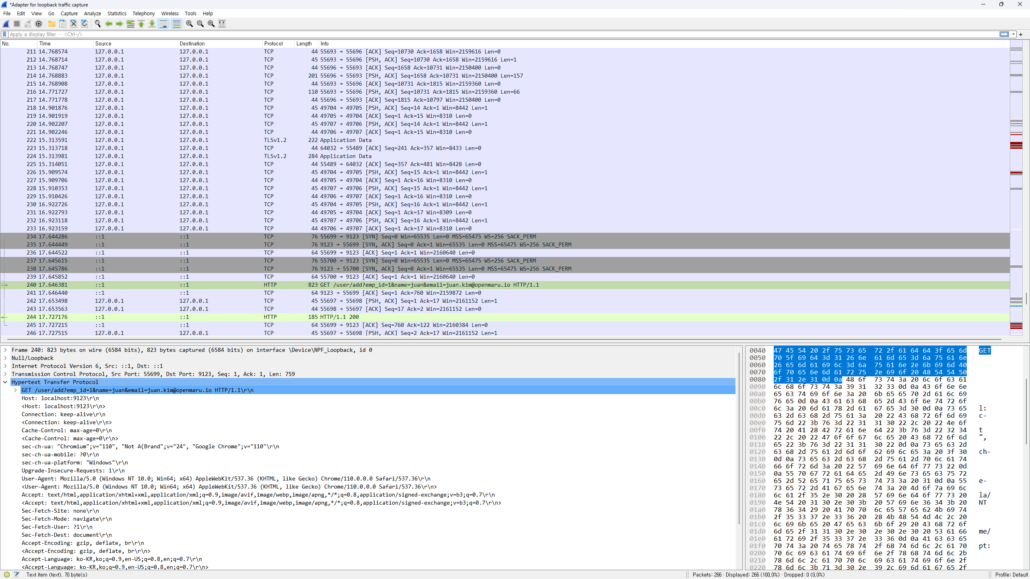Toggle auto-scroll during live capture
This screenshot has width=1030, height=579.
pos(164,23)
